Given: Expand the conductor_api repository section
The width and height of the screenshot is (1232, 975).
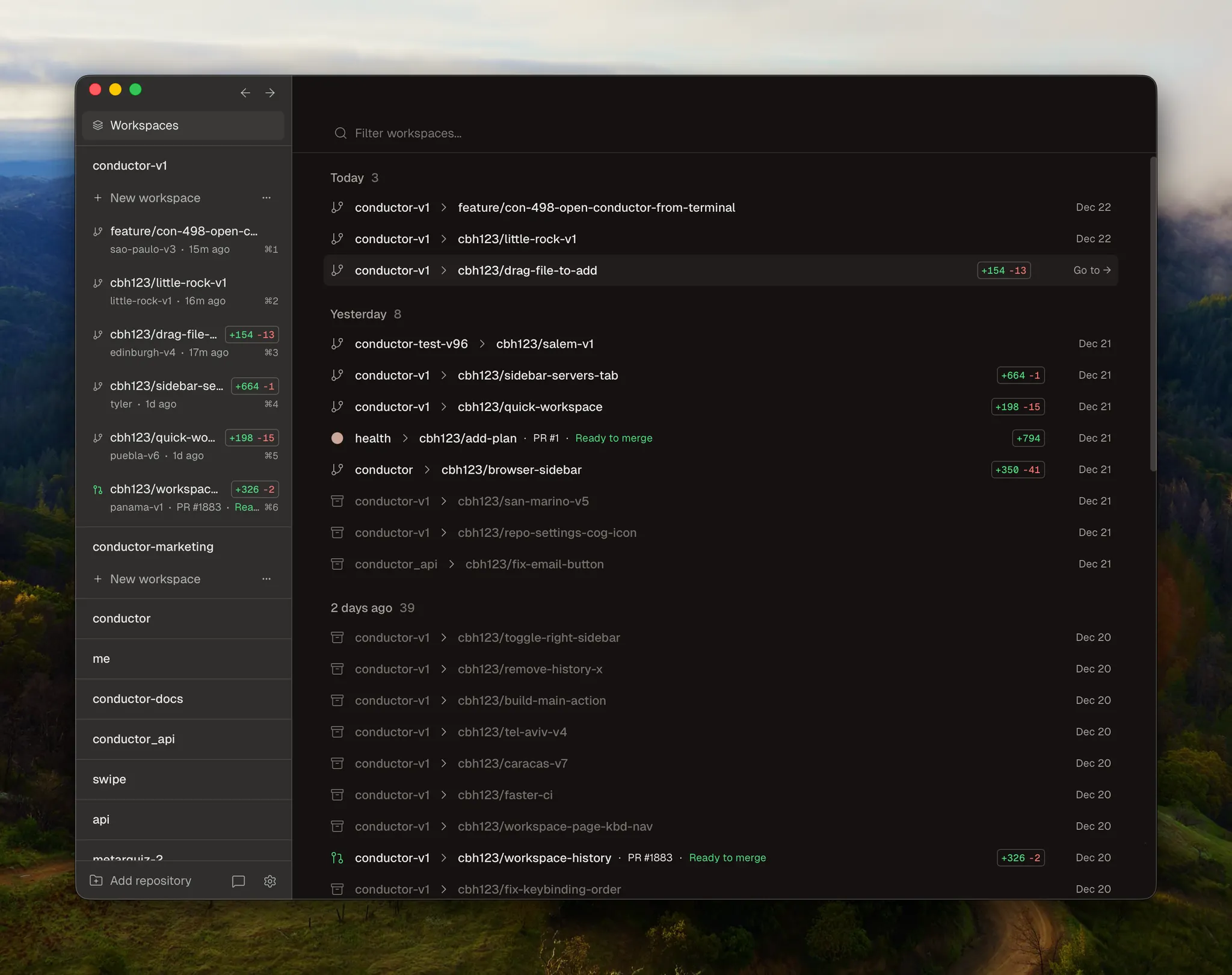Looking at the screenshot, I should tap(134, 739).
